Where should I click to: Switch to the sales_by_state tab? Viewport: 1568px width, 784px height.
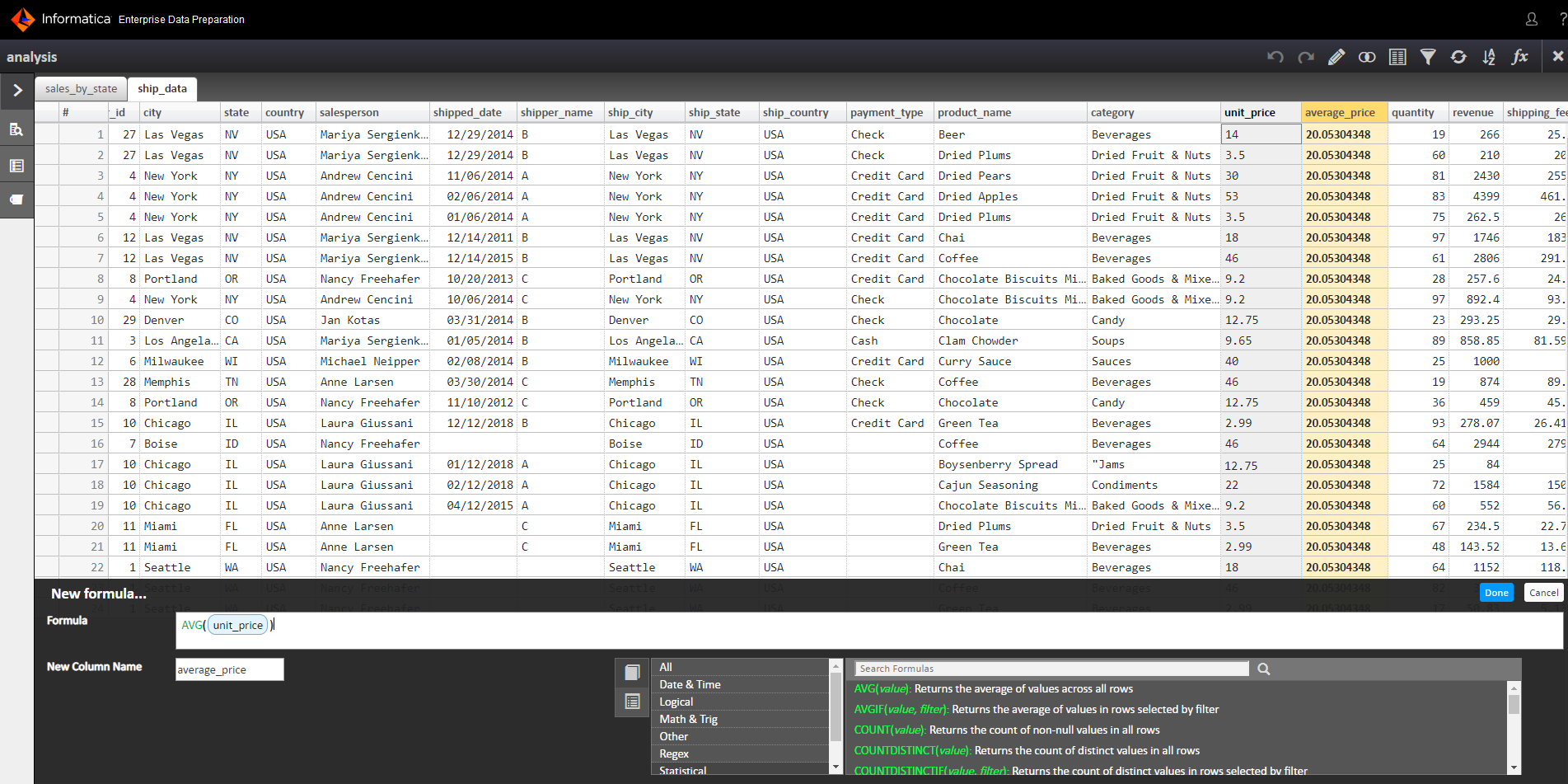81,89
